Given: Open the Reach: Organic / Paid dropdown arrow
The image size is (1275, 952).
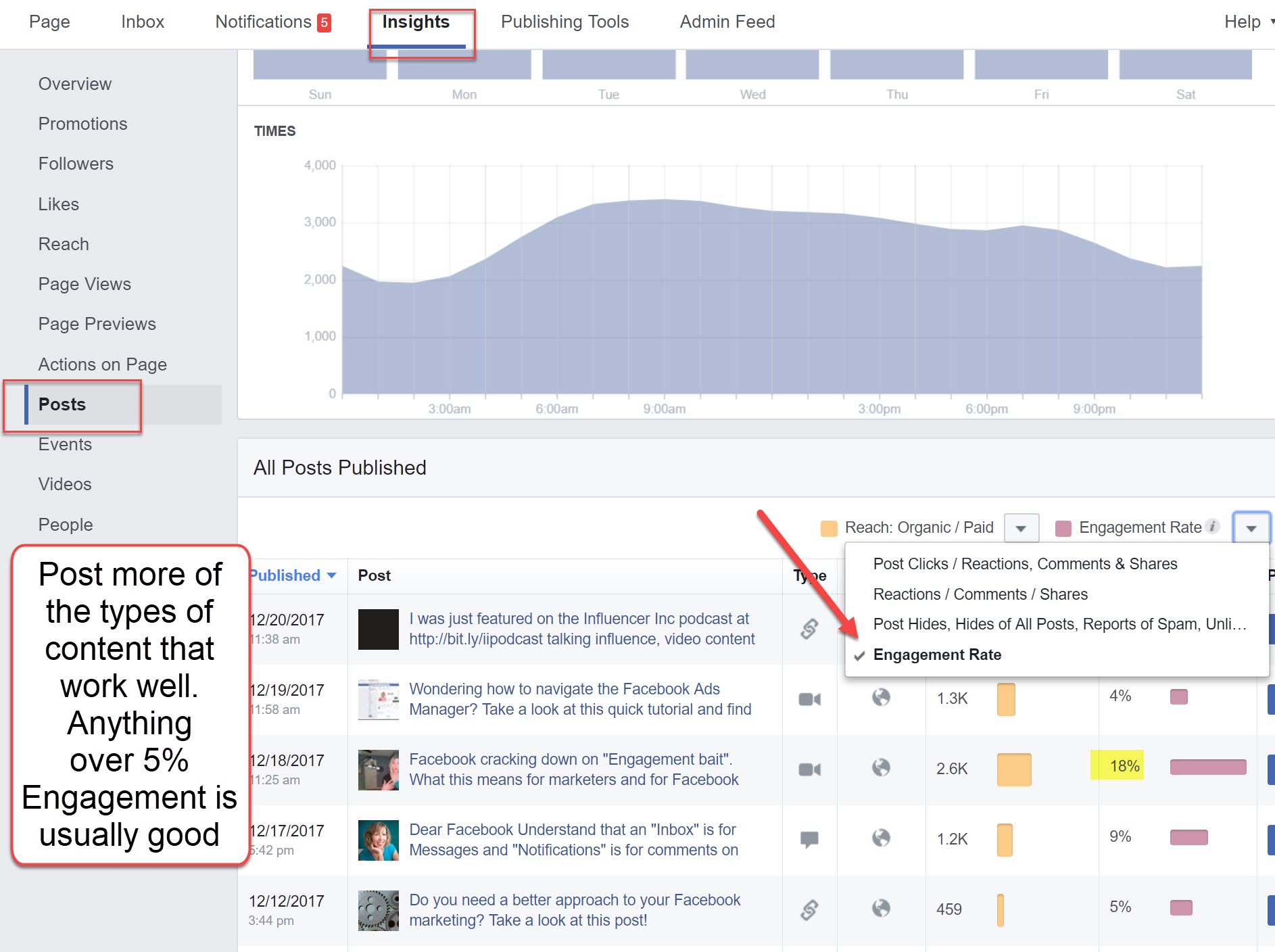Looking at the screenshot, I should click(x=1021, y=528).
